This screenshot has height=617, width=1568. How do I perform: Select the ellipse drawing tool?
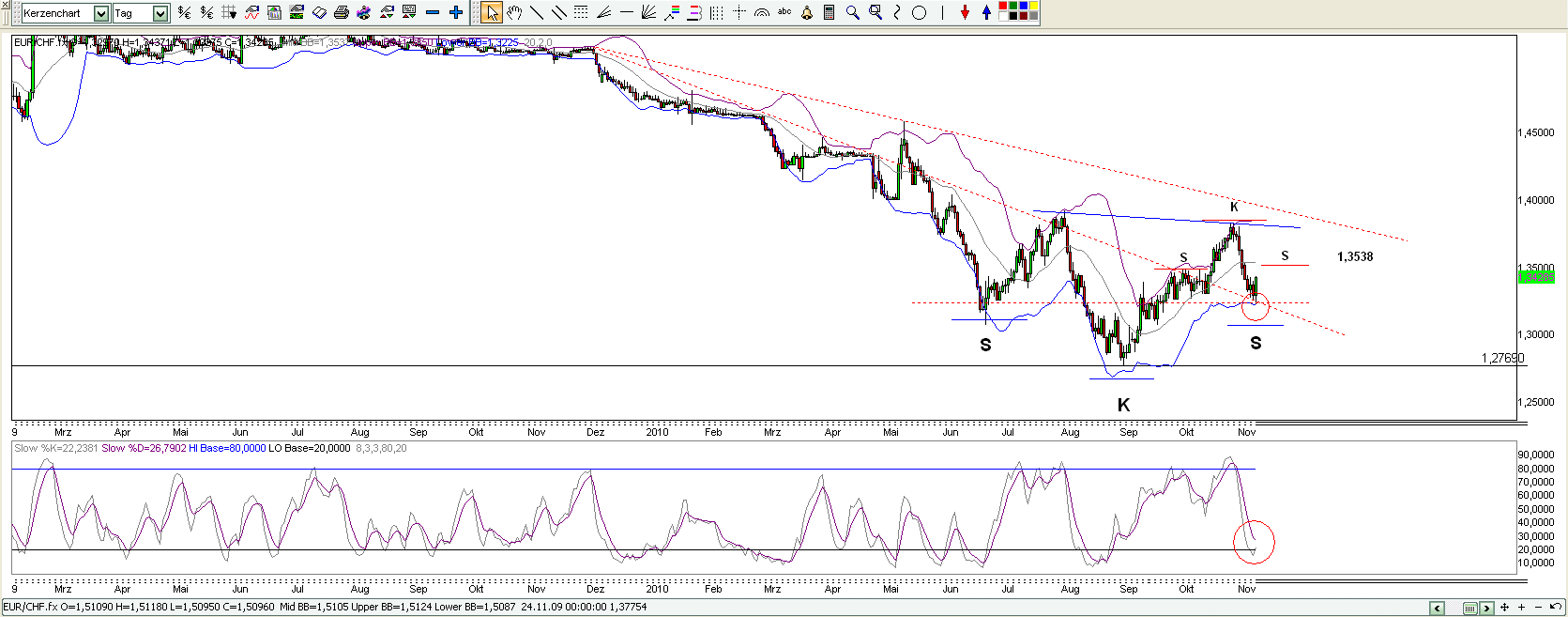(919, 13)
